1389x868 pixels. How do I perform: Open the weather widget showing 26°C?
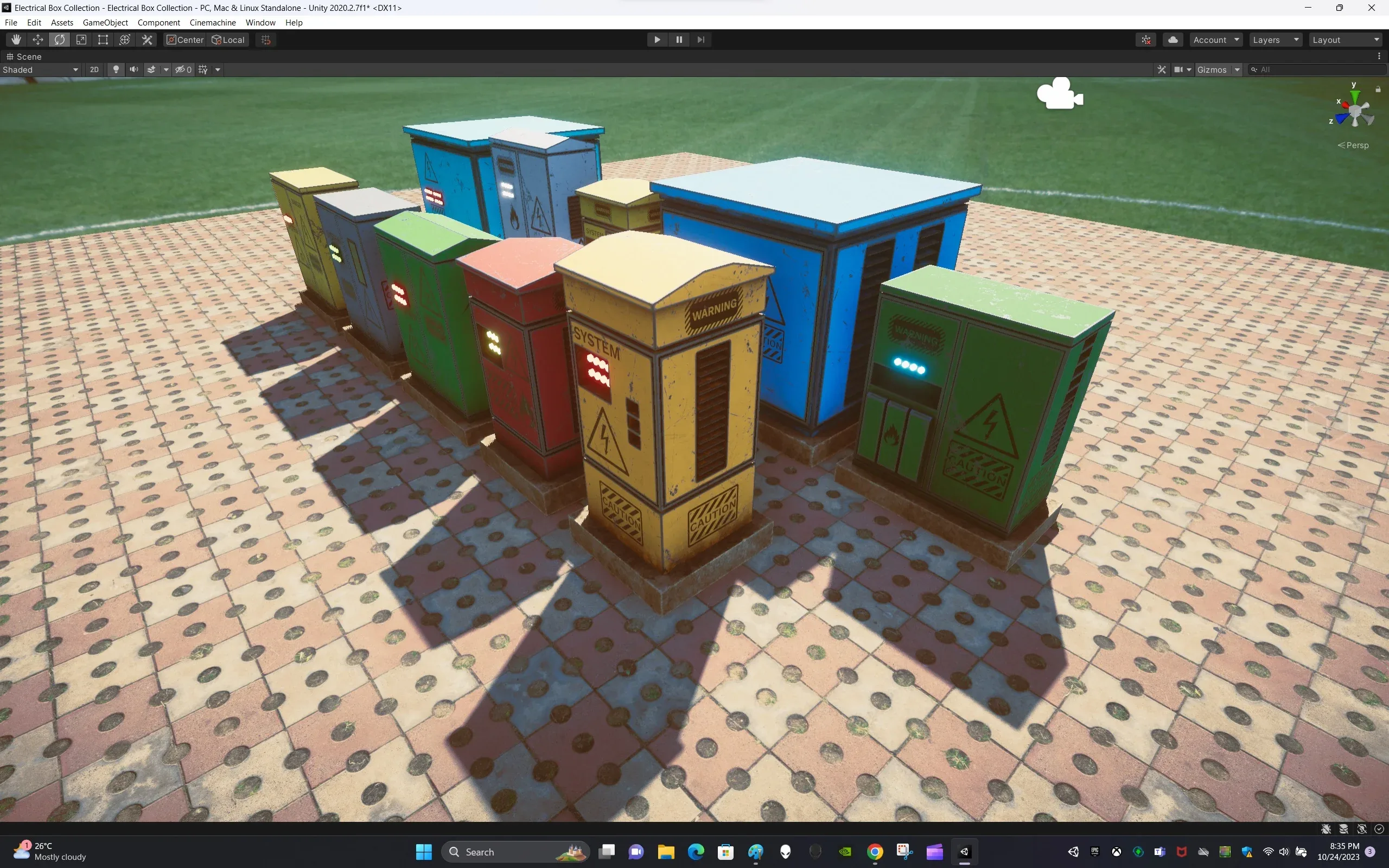coord(50,851)
